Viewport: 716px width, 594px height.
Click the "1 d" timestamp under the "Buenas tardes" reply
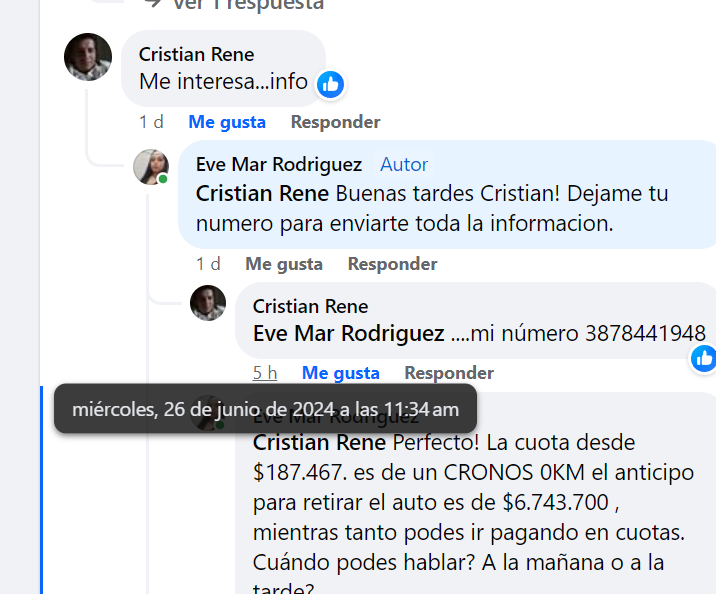point(208,264)
